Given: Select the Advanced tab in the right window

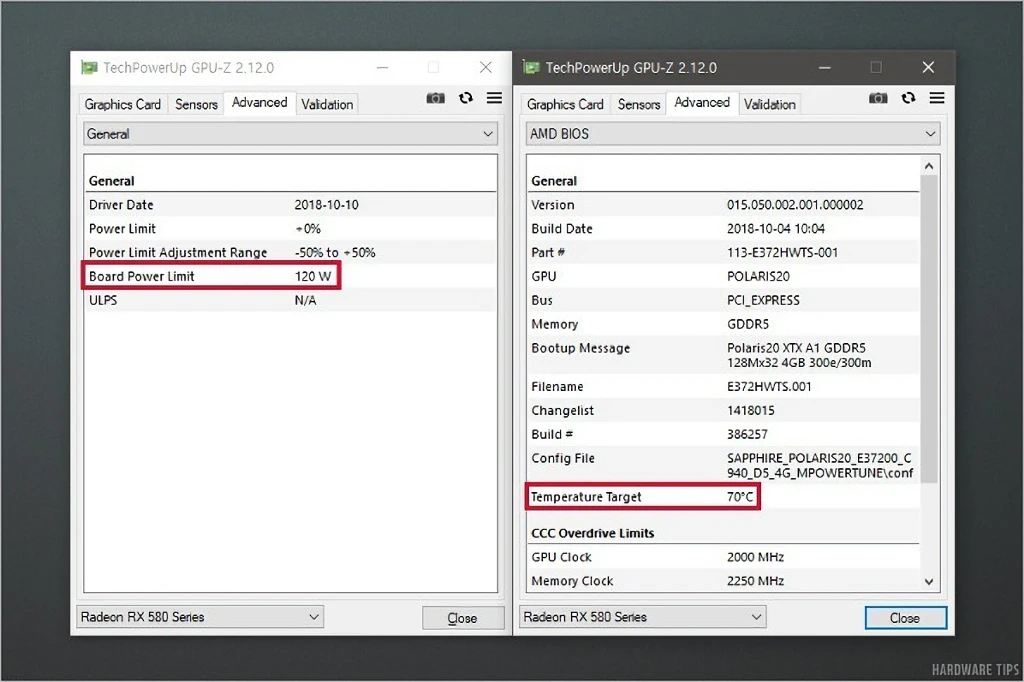Looking at the screenshot, I should [702, 103].
